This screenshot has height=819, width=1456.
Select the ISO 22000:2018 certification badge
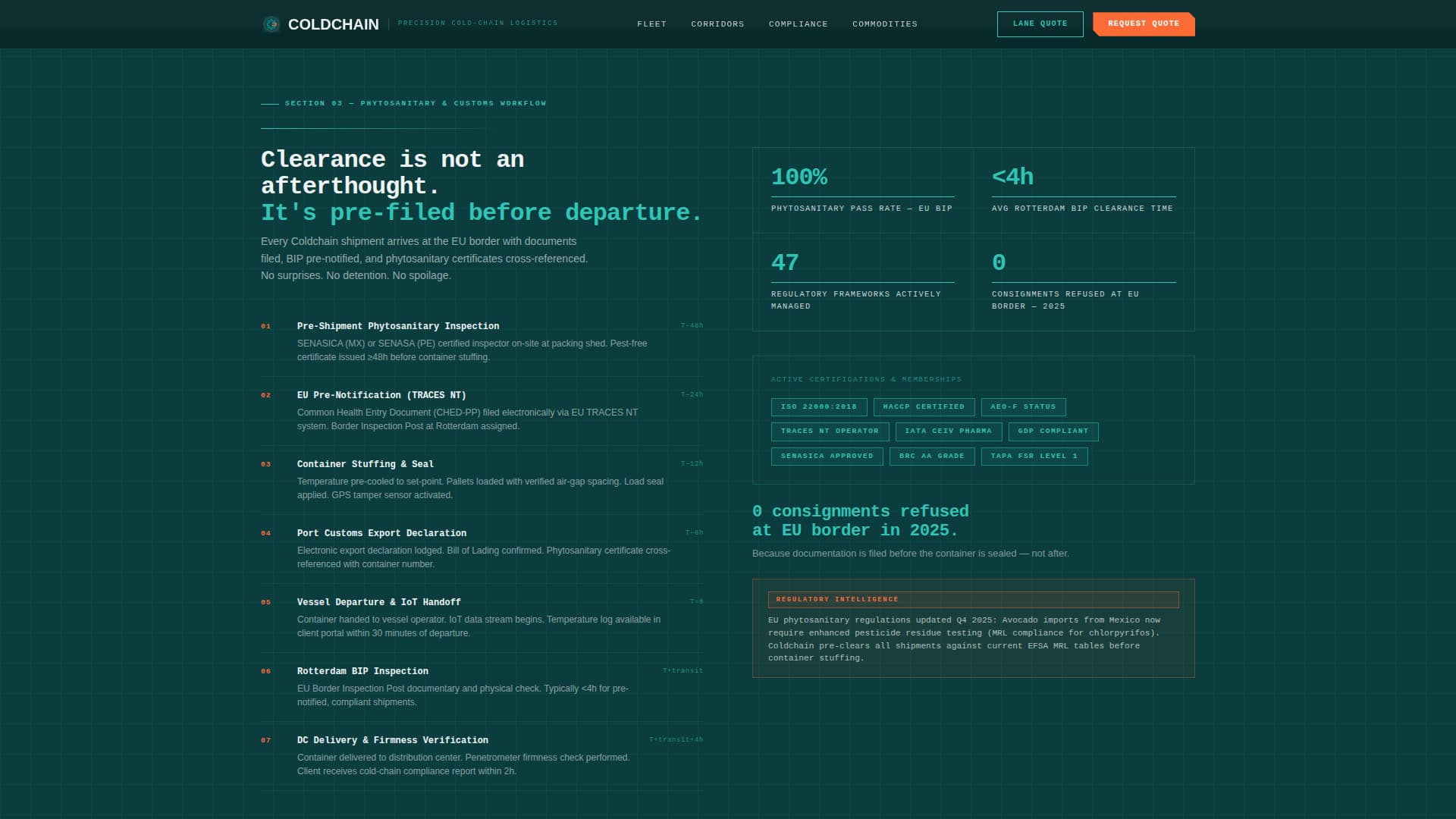tap(818, 407)
